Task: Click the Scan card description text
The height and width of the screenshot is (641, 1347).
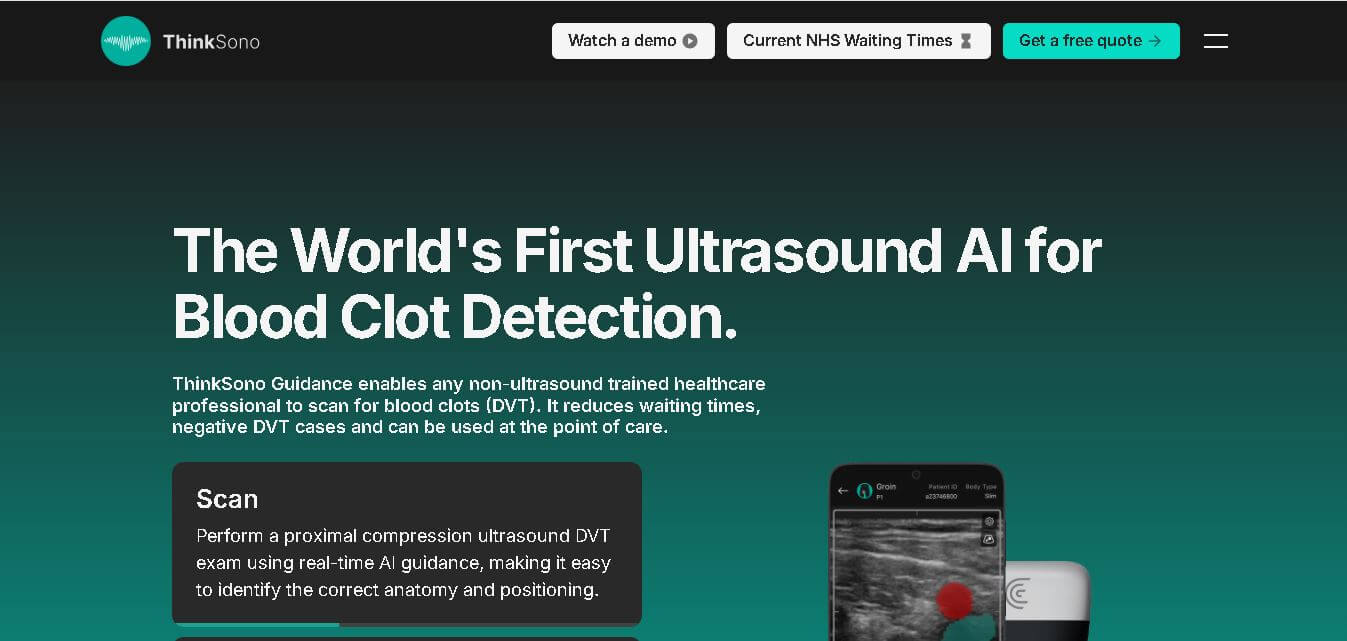Action: pyautogui.click(x=404, y=563)
